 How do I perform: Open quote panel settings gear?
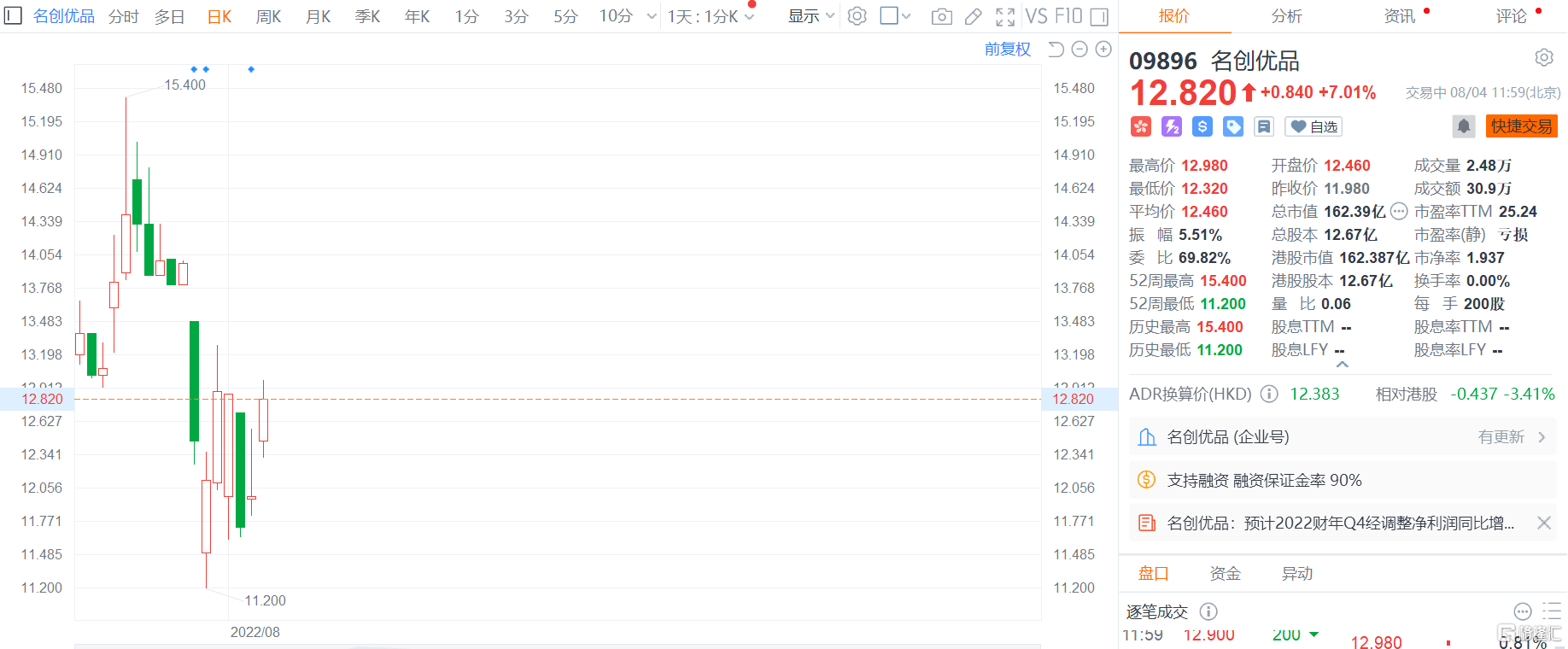[x=1544, y=57]
